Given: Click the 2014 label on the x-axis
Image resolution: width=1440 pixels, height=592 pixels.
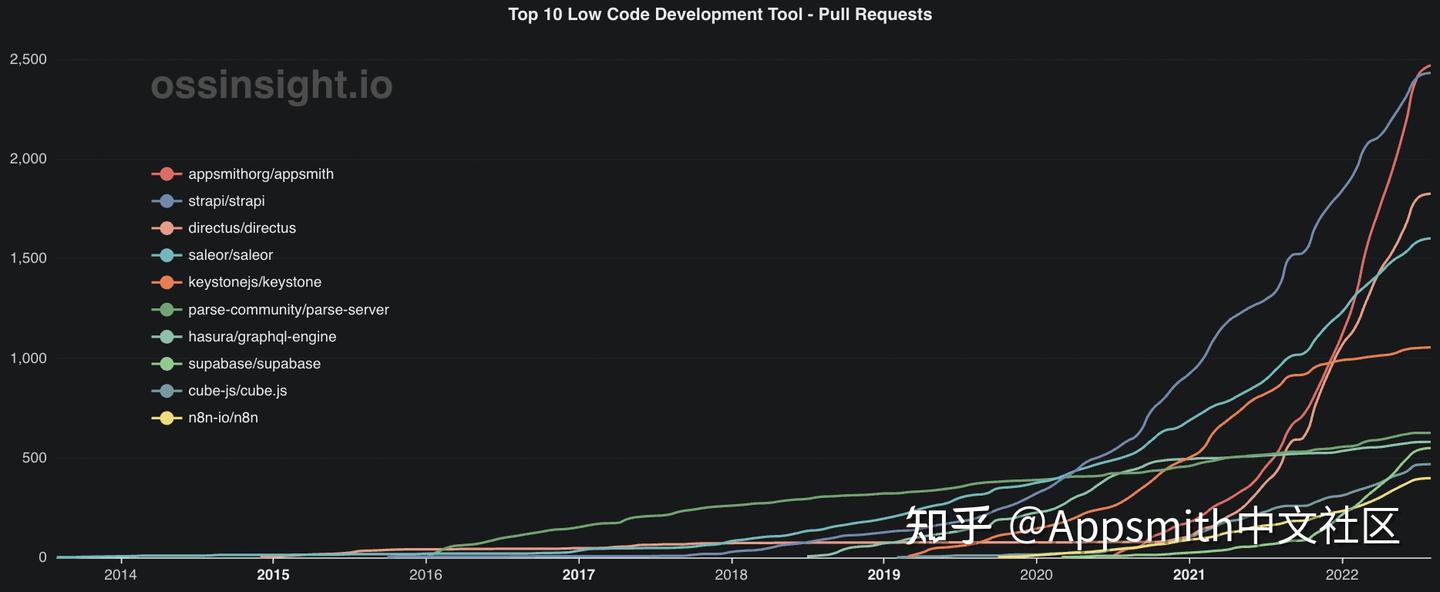Looking at the screenshot, I should [119, 574].
